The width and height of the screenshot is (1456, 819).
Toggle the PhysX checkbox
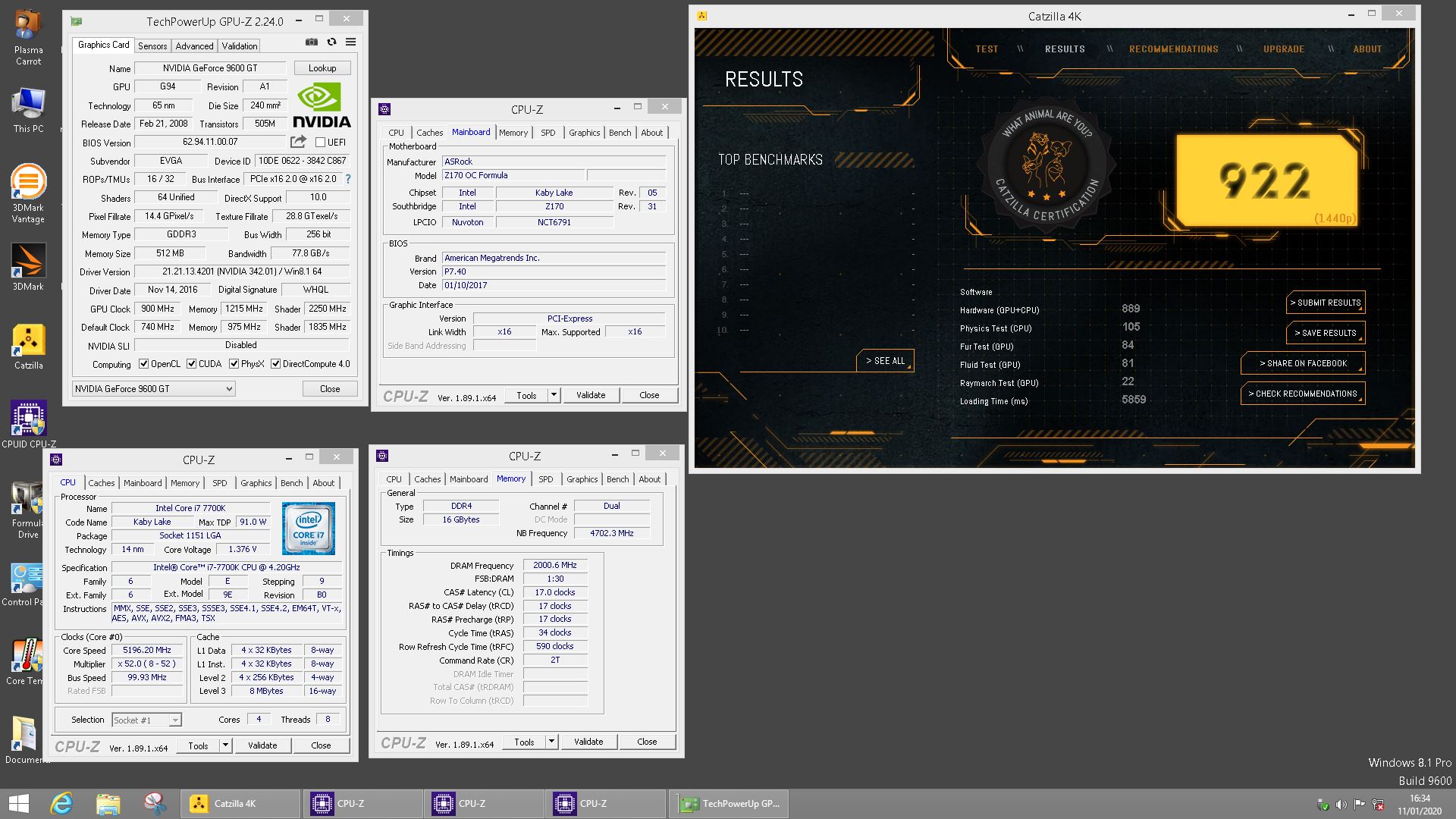[234, 364]
